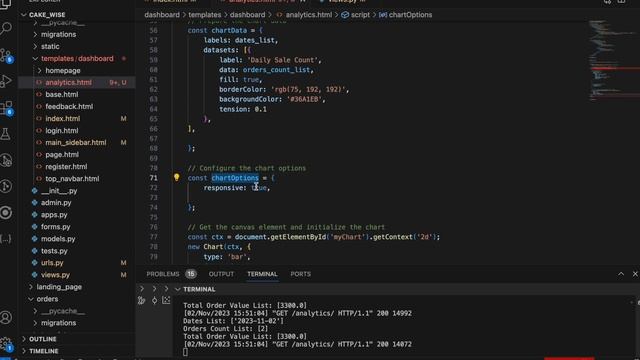Screen dimensions: 640x360
Task: Close the bottom panel
Action: point(635,274)
